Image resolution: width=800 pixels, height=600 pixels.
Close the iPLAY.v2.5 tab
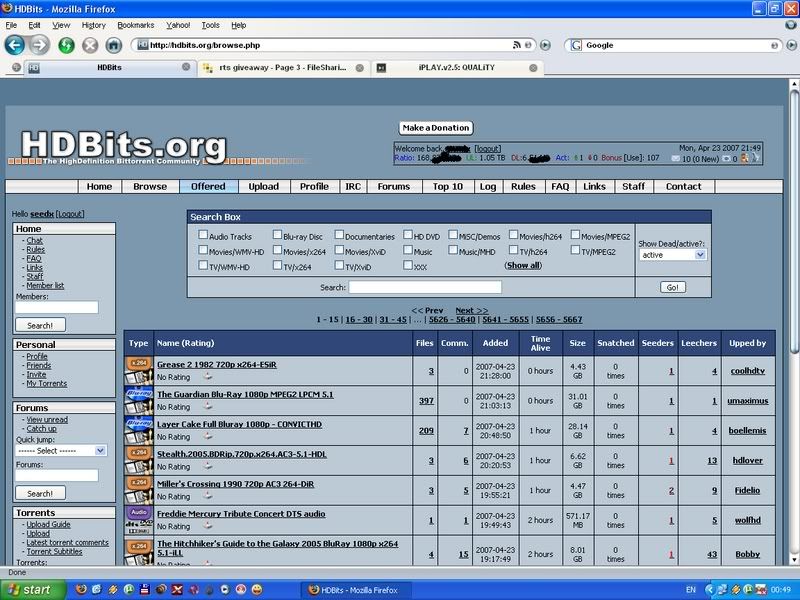[x=533, y=68]
